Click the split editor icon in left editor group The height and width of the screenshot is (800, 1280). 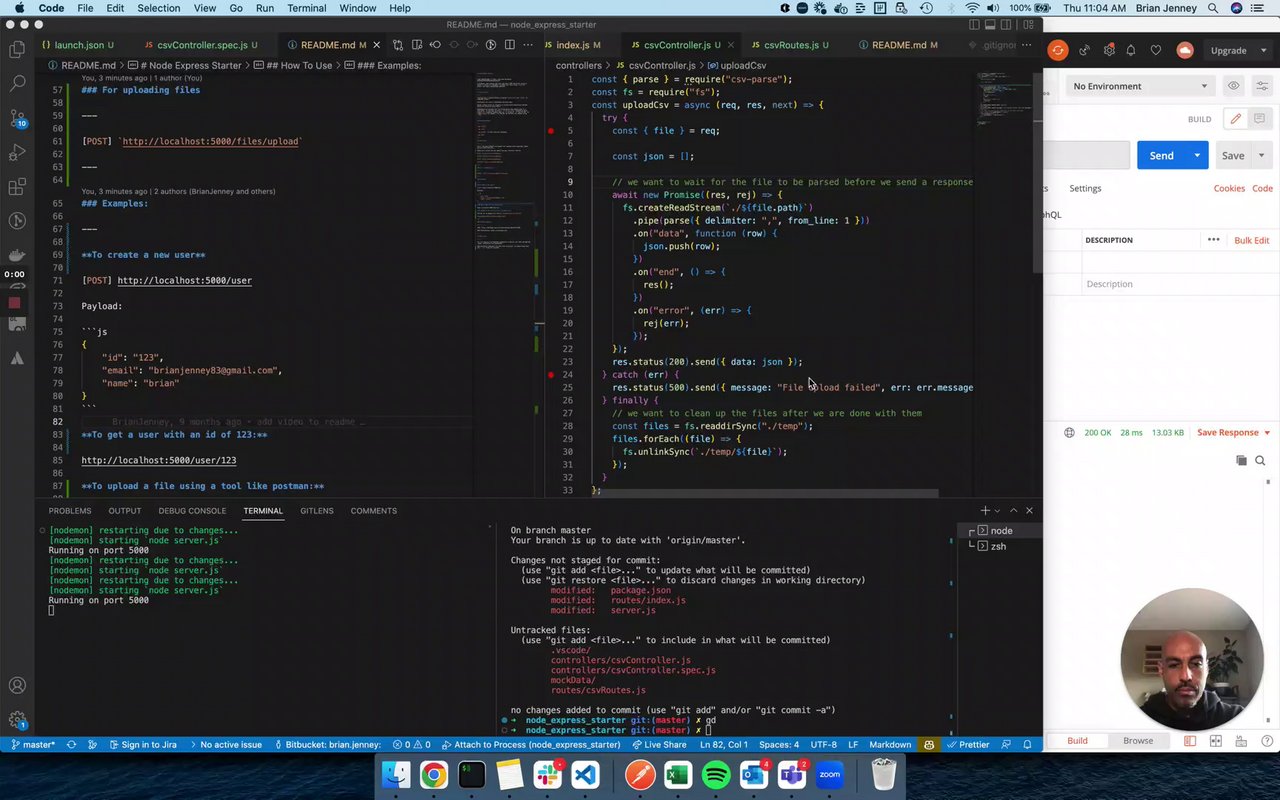(x=509, y=45)
